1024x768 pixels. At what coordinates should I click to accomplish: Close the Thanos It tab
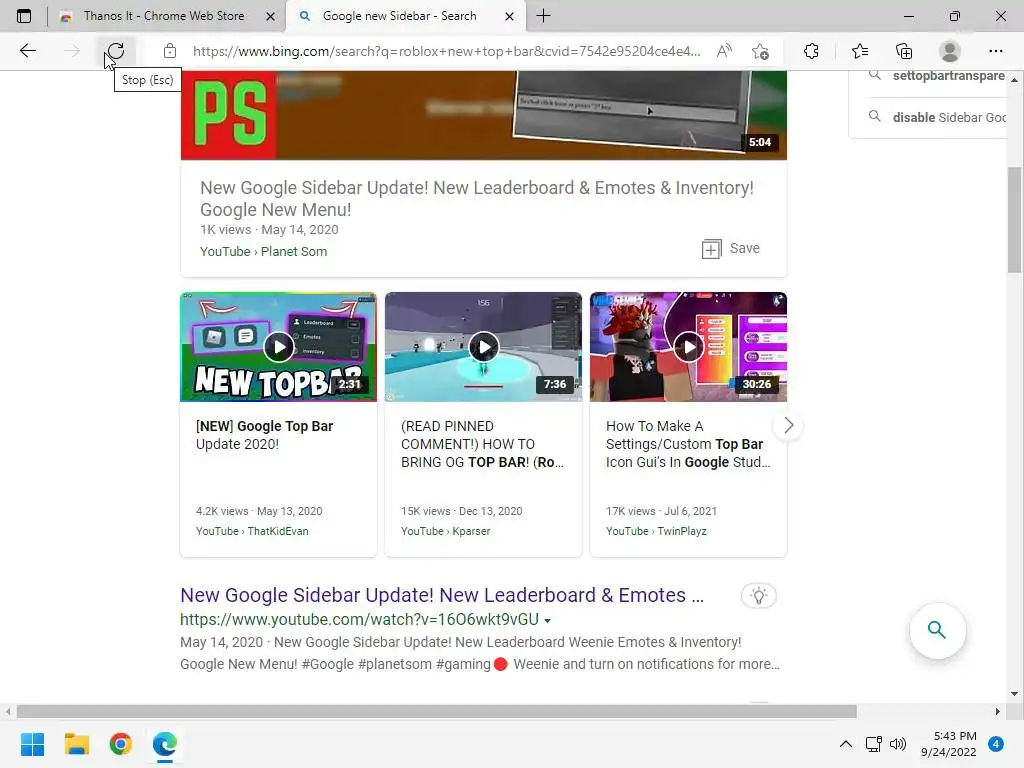[270, 16]
